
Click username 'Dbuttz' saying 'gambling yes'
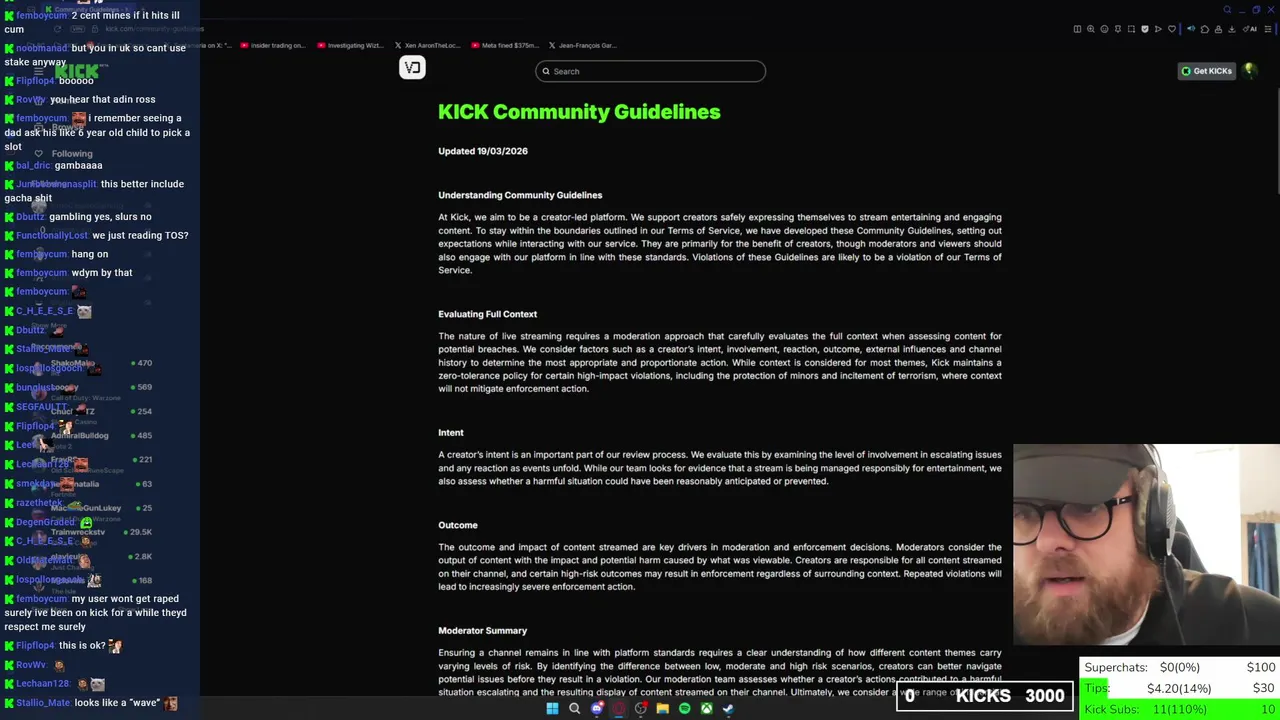[30, 217]
